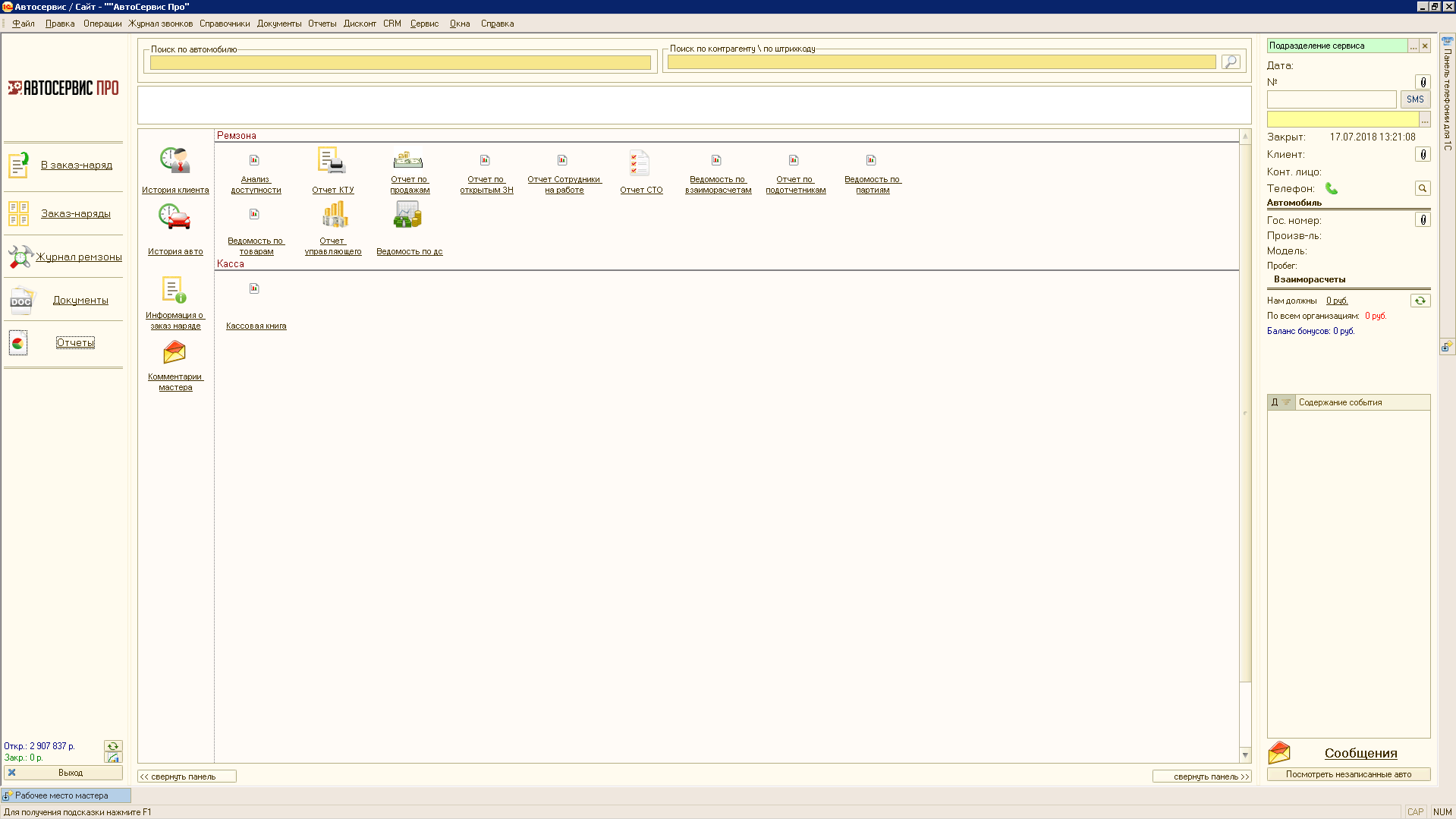The image size is (1456, 819).
Task: Click the SMS button
Action: pyautogui.click(x=1415, y=99)
